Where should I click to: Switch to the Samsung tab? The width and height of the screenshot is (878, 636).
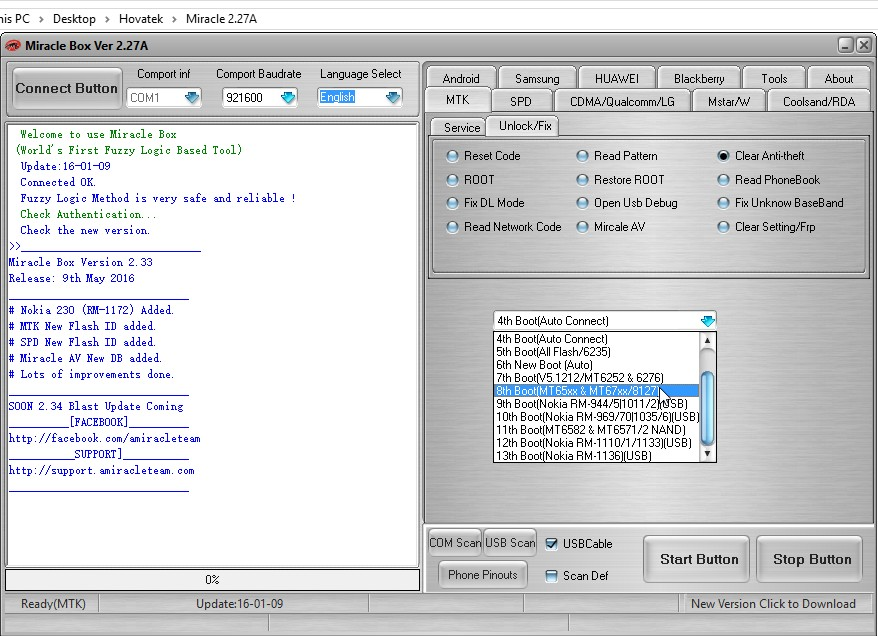click(537, 78)
